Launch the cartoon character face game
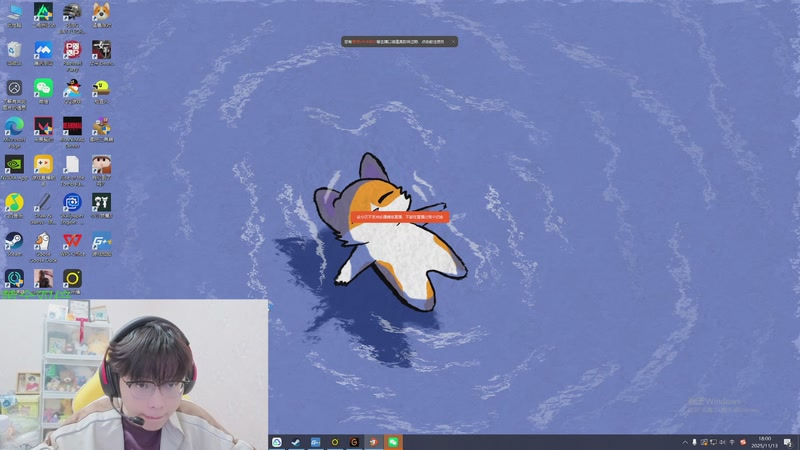800x450 pixels. [101, 169]
